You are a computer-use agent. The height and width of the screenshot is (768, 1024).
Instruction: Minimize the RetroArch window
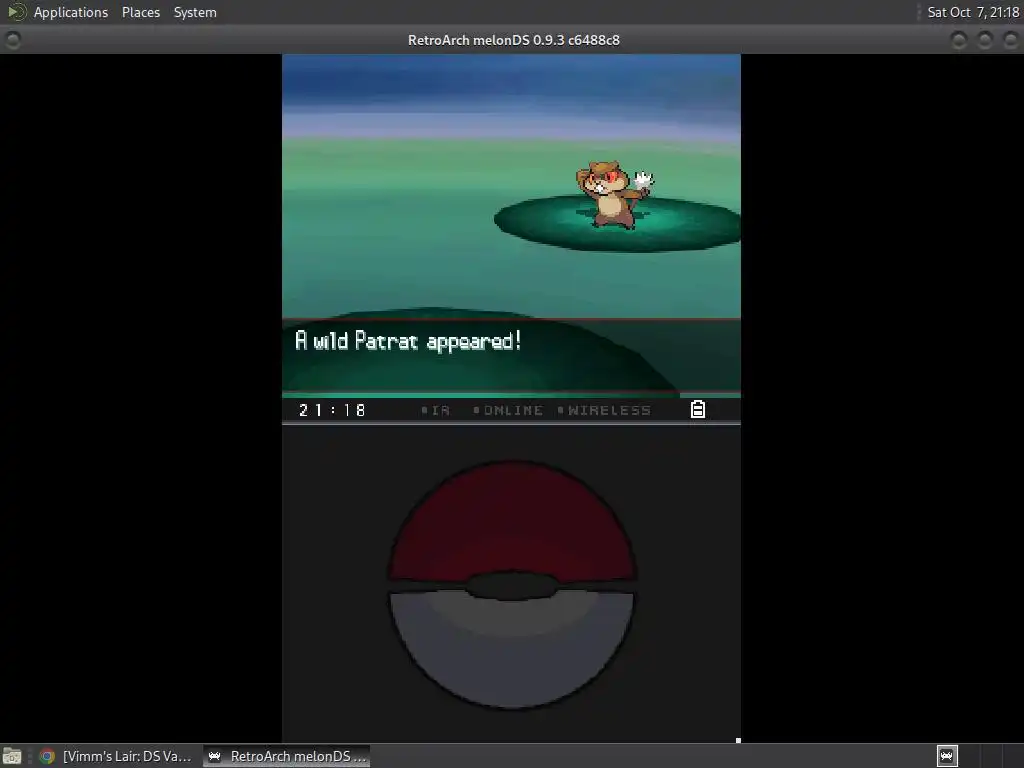[959, 40]
